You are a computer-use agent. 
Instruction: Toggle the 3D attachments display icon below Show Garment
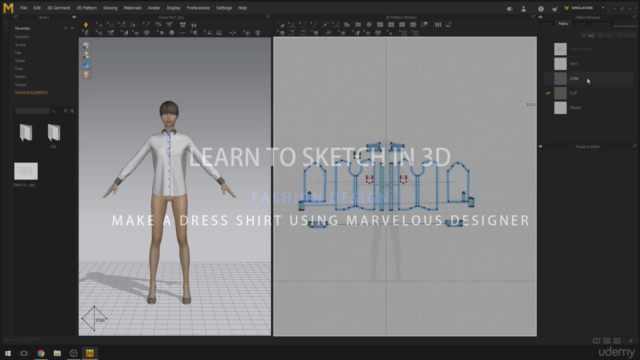click(86, 55)
